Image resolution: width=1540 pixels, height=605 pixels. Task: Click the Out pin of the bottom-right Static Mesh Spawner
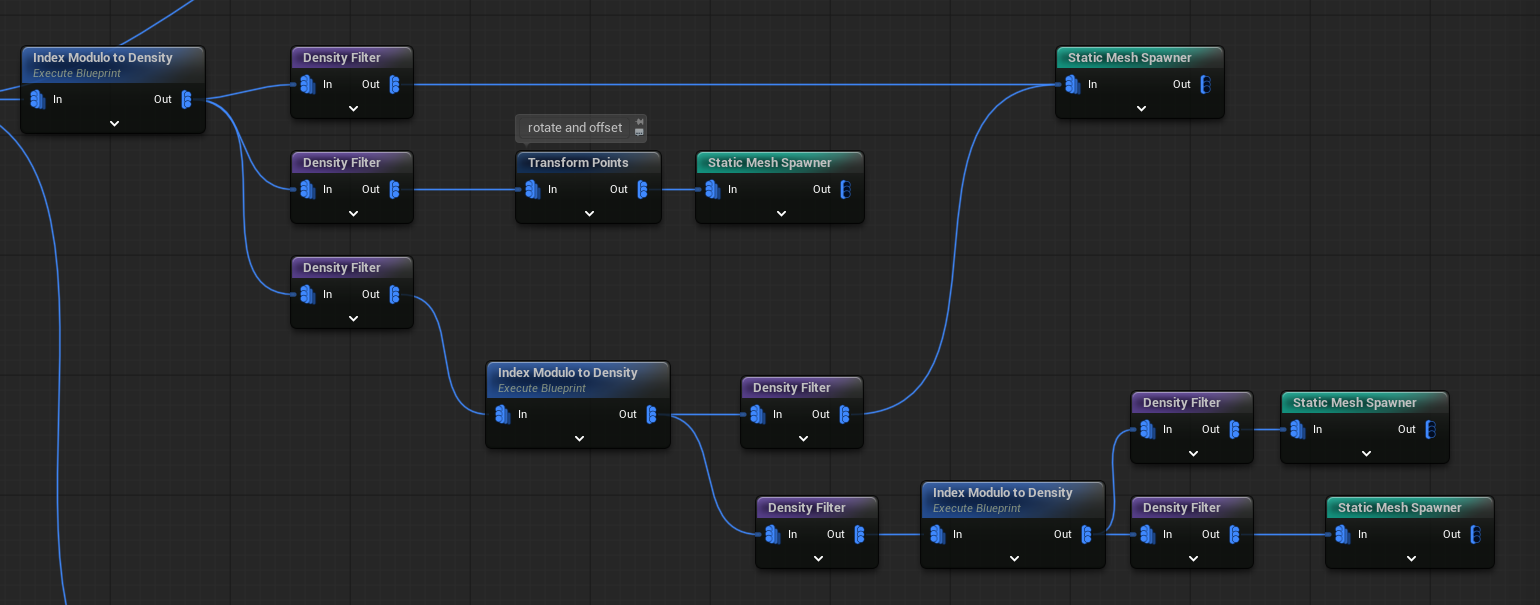1476,534
